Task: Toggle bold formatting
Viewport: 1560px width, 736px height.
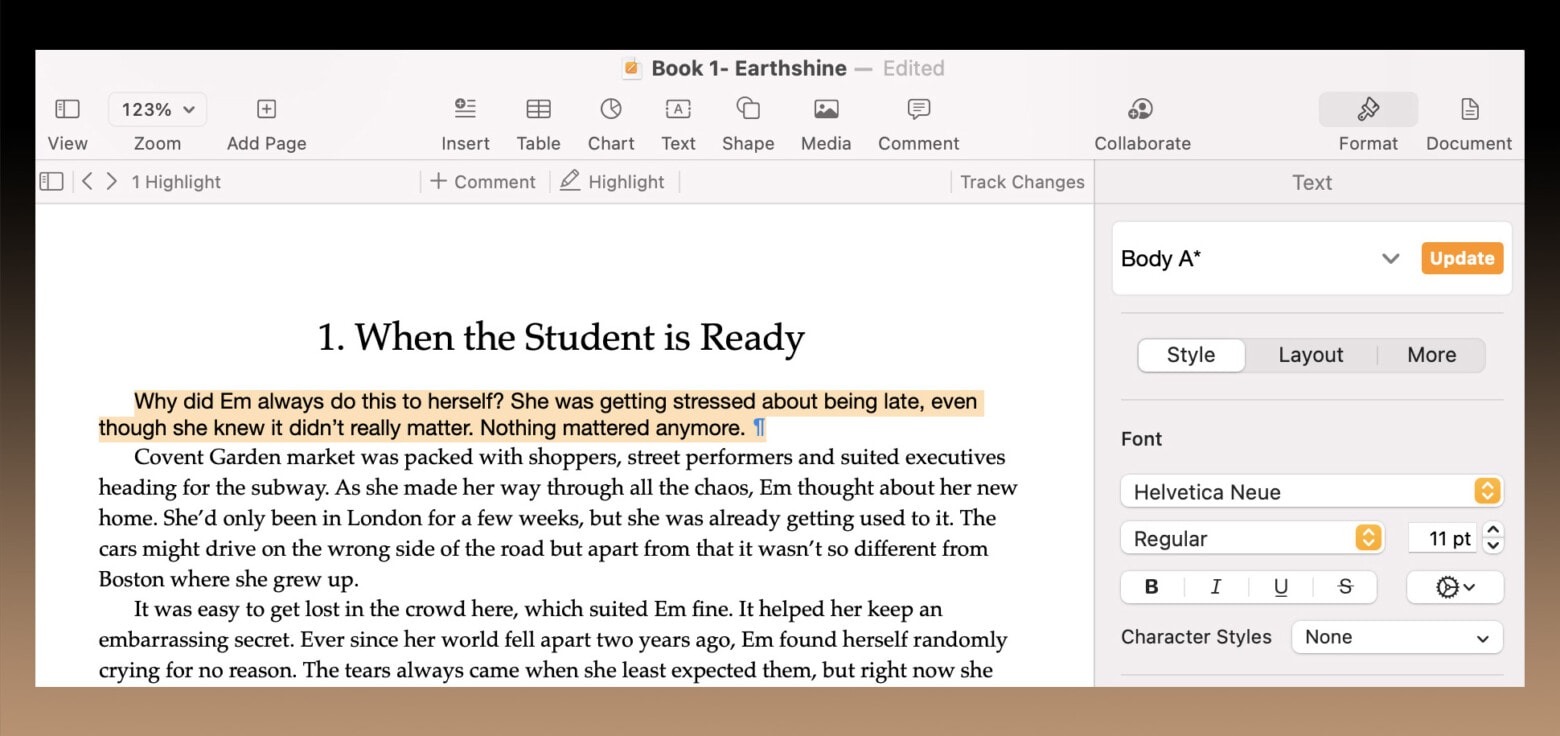Action: (x=1150, y=587)
